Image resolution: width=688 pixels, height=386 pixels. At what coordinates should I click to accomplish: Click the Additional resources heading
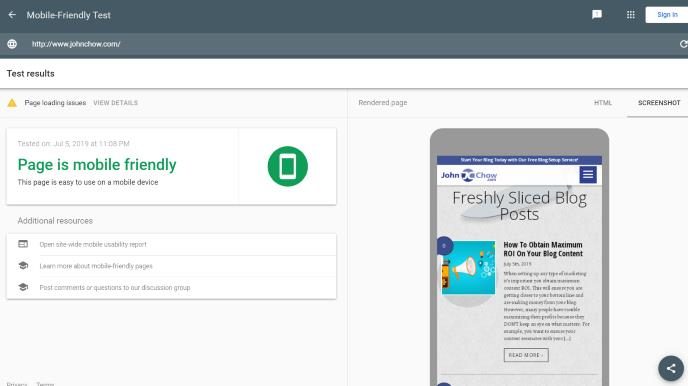point(55,221)
